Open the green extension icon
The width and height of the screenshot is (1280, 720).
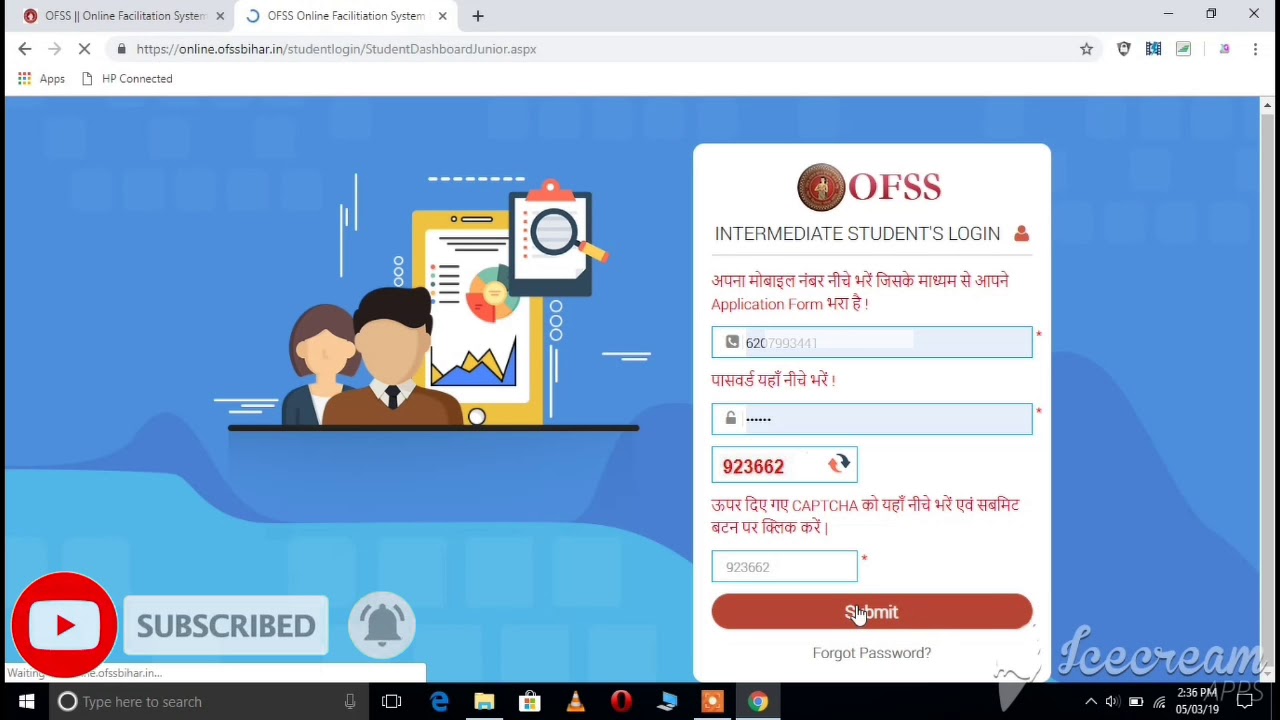pos(1184,49)
